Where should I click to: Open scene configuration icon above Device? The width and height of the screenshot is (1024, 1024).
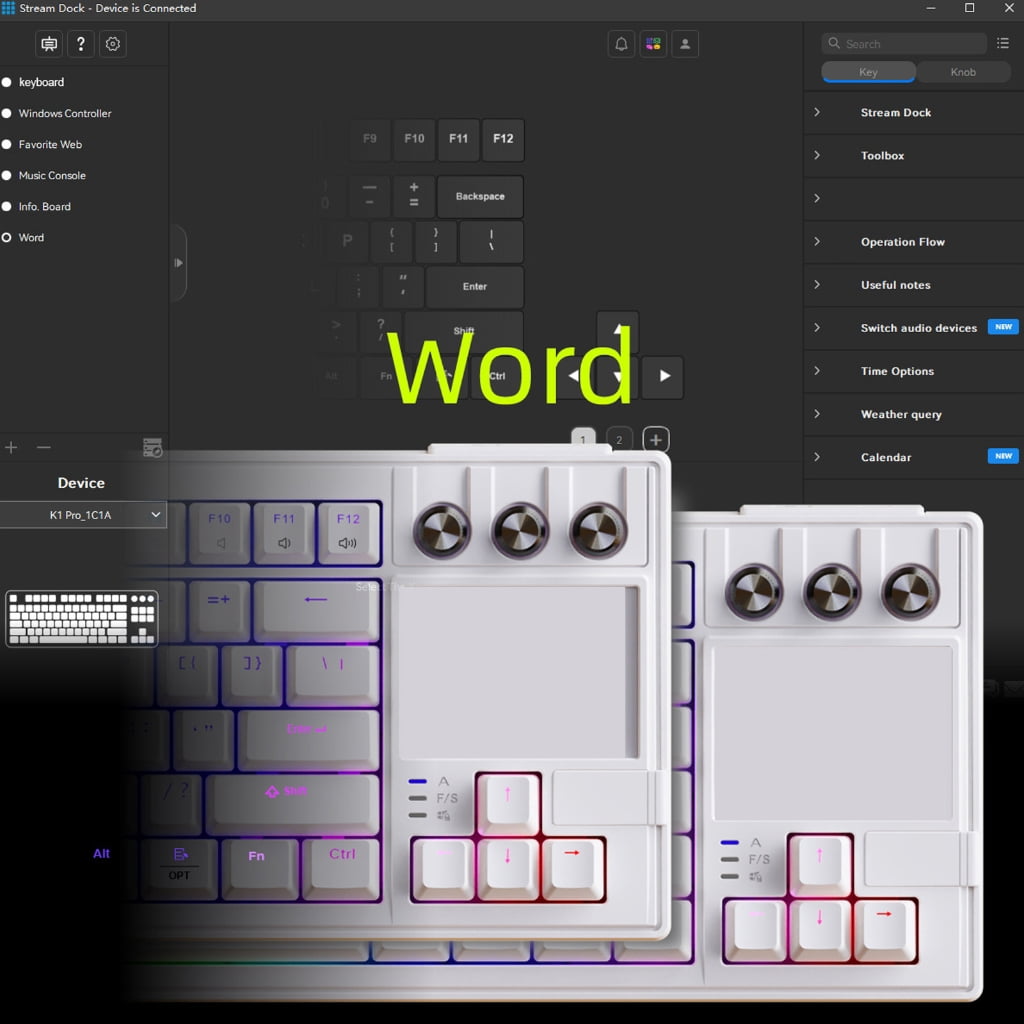152,447
